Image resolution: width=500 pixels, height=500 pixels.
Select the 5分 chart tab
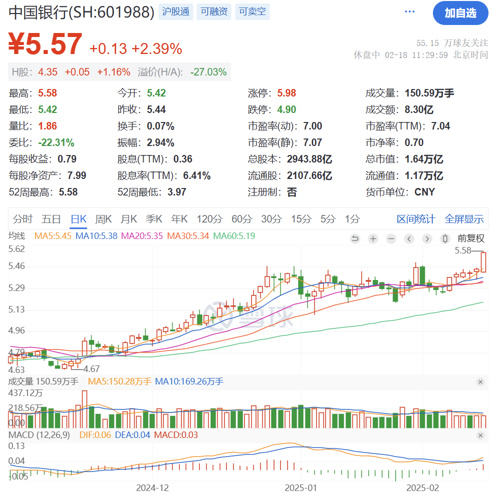pyautogui.click(x=328, y=219)
